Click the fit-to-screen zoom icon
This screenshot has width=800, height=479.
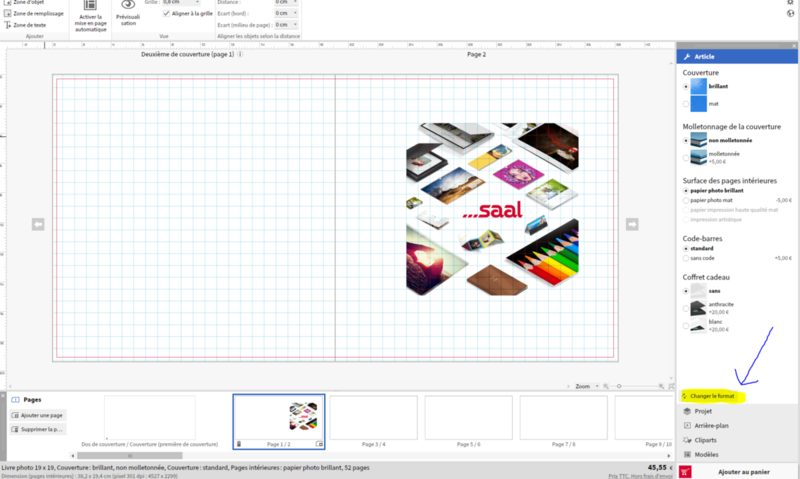pyautogui.click(x=671, y=386)
